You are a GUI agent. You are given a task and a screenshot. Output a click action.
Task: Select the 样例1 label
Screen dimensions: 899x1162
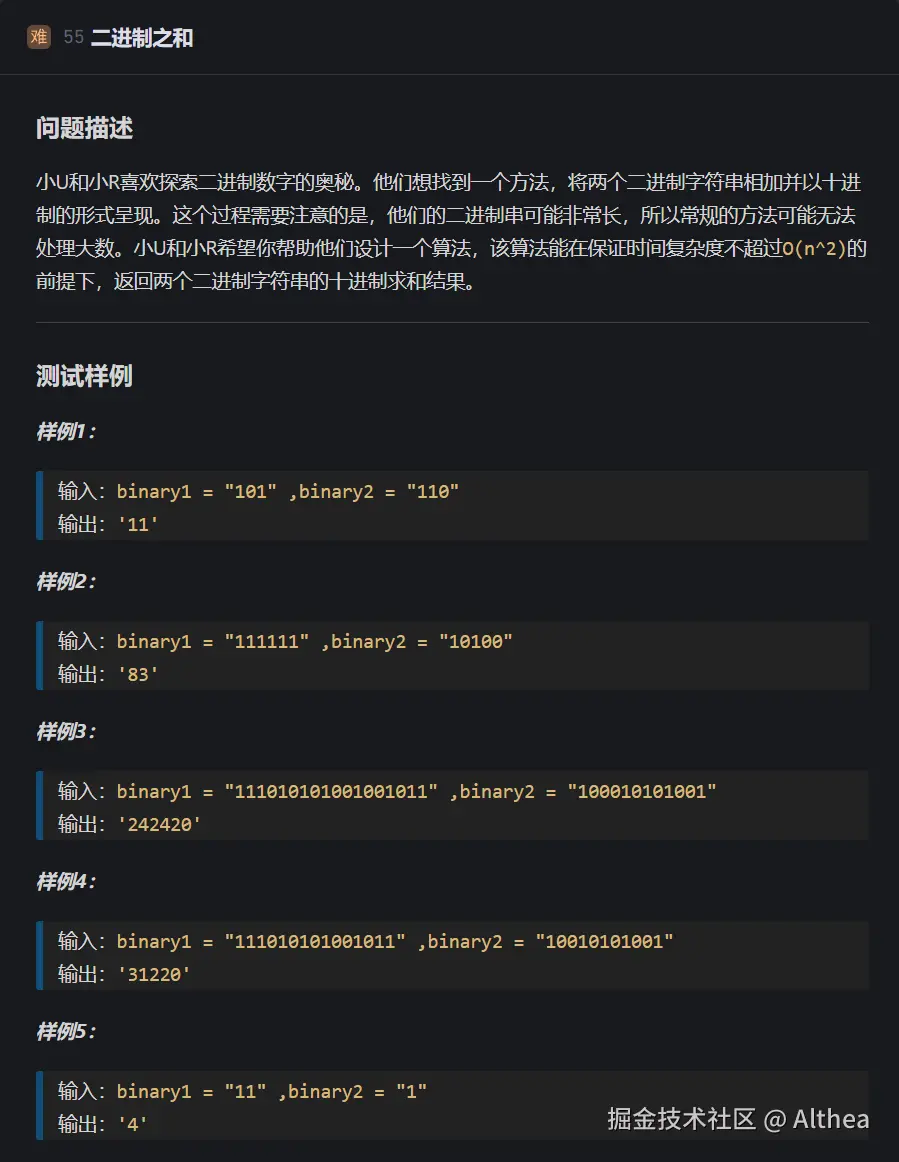coord(65,431)
